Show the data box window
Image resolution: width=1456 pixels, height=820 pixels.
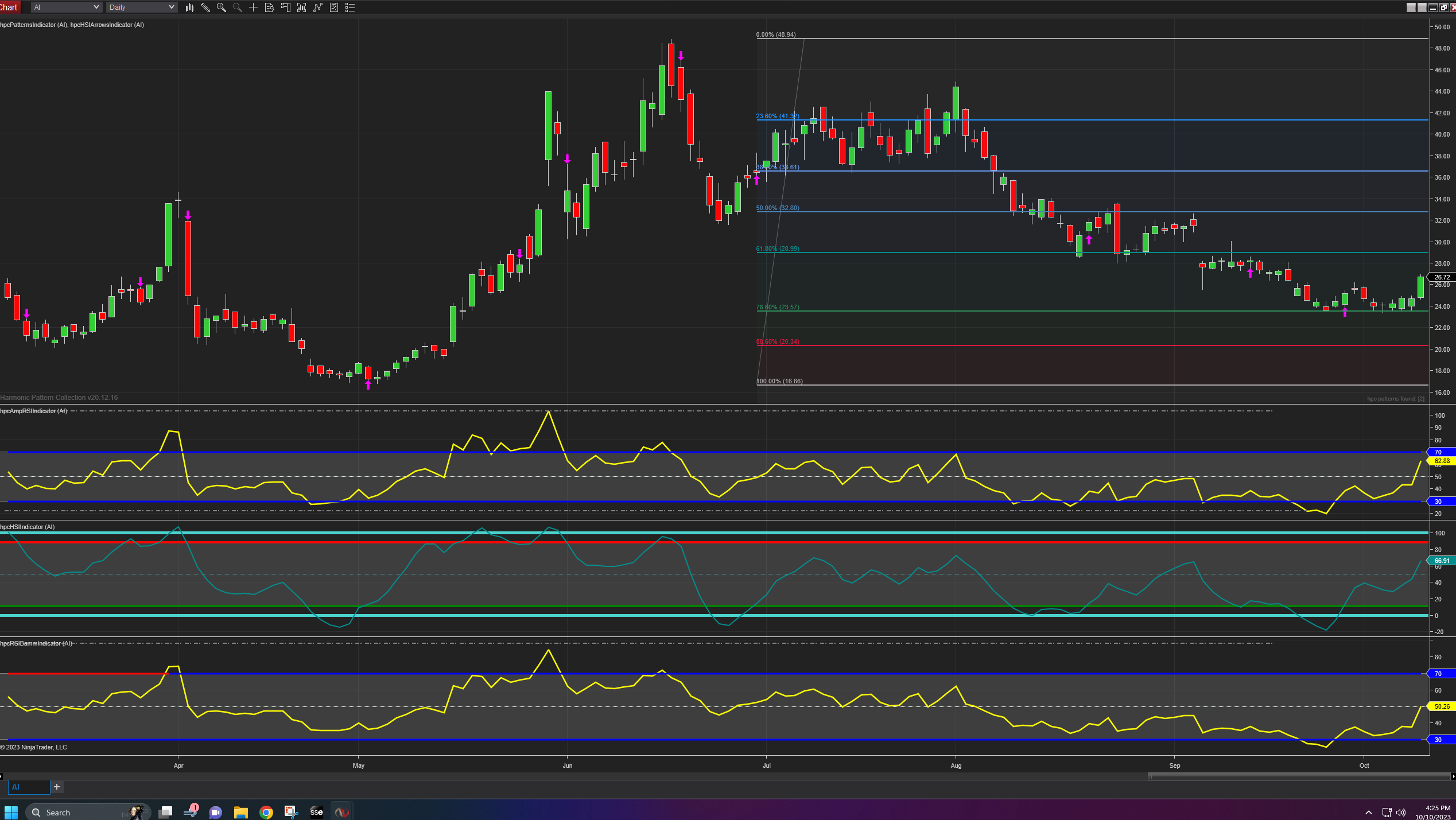click(x=269, y=7)
